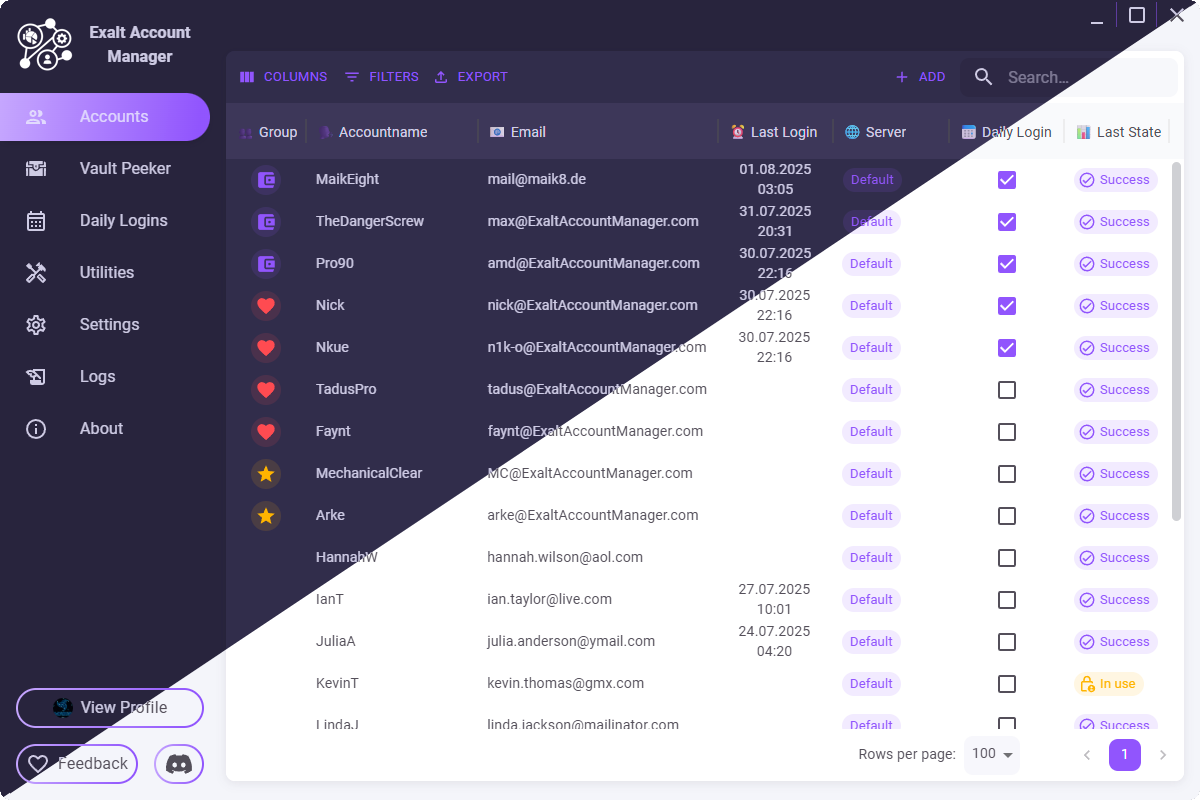Click the Exalt Account Manager logo
Viewport: 1200px width, 800px height.
(46, 46)
